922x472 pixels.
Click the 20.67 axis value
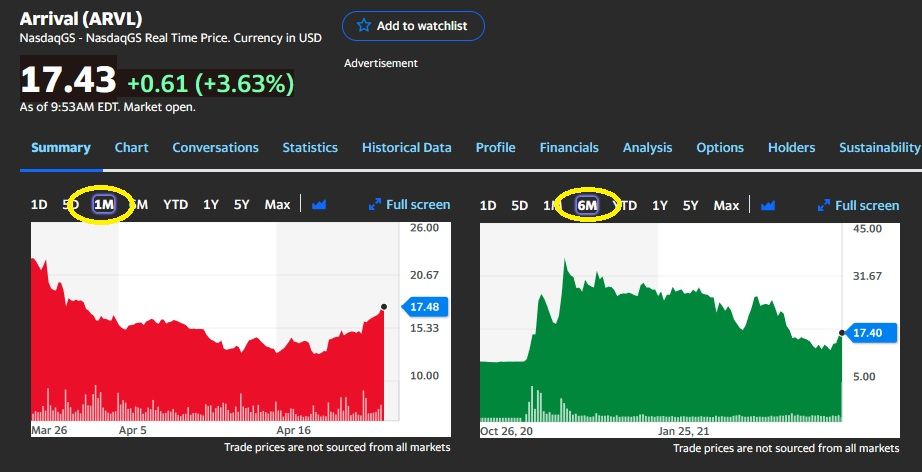[x=424, y=275]
